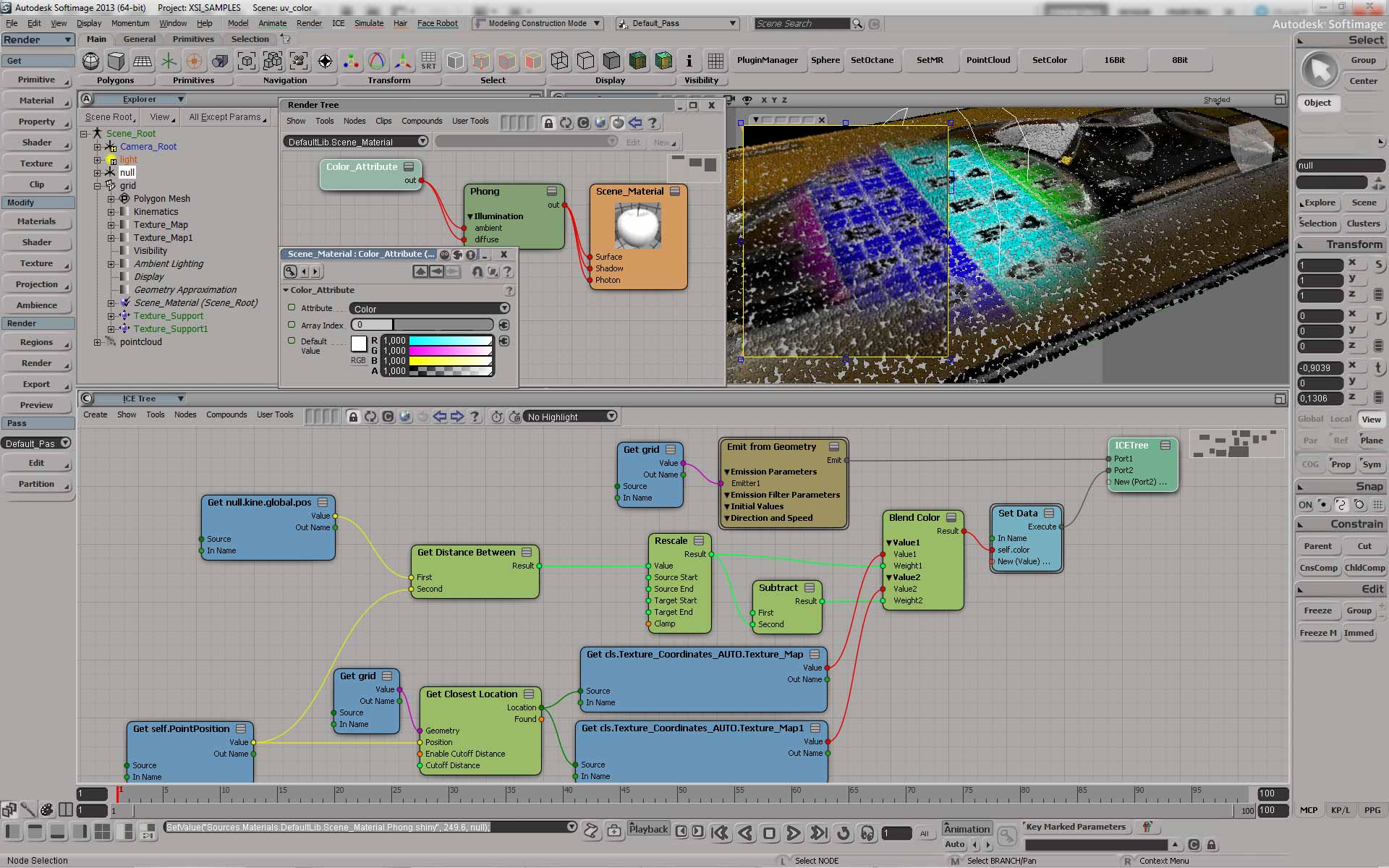This screenshot has height=868, width=1389.
Task: Click the SRT transform toolbar icon
Action: click(x=428, y=61)
